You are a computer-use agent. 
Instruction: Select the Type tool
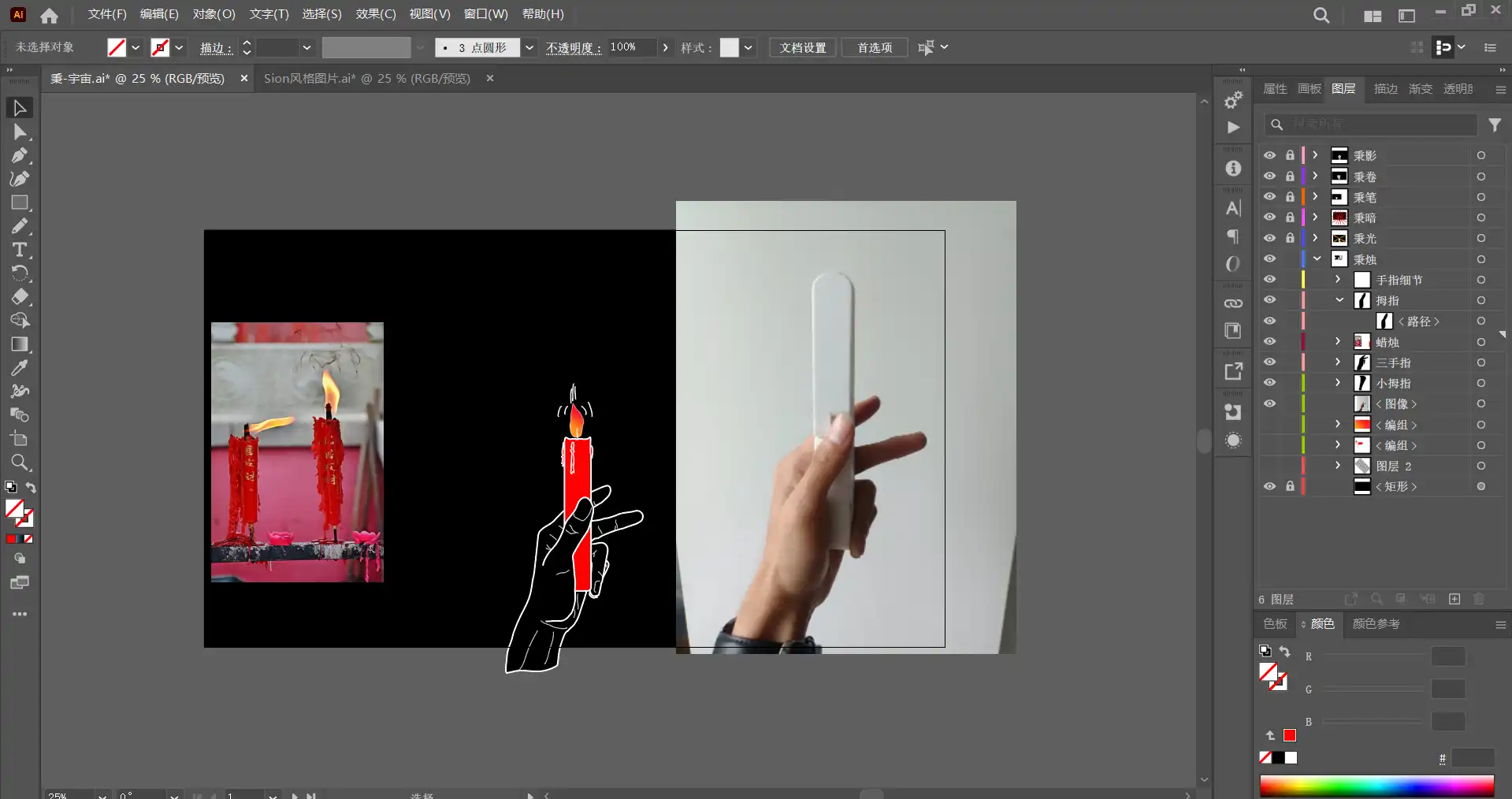pos(20,250)
